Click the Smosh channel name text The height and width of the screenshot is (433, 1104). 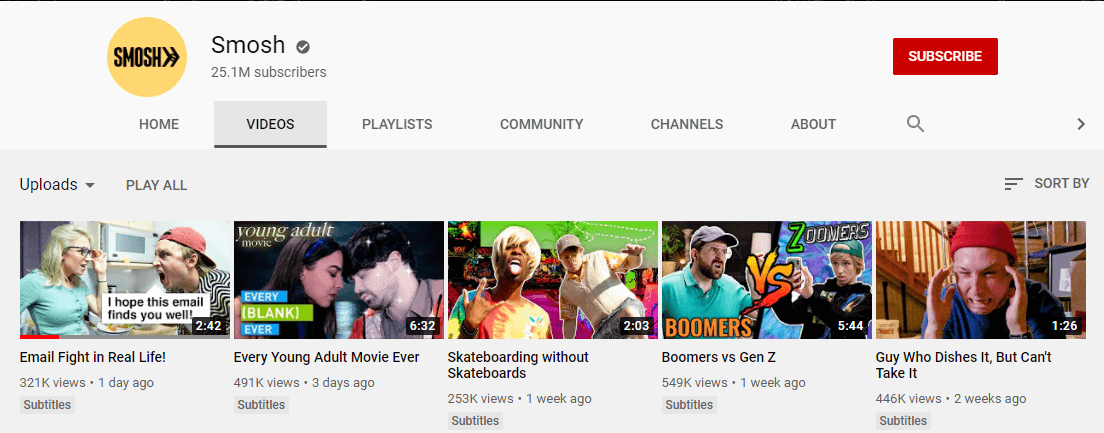248,45
